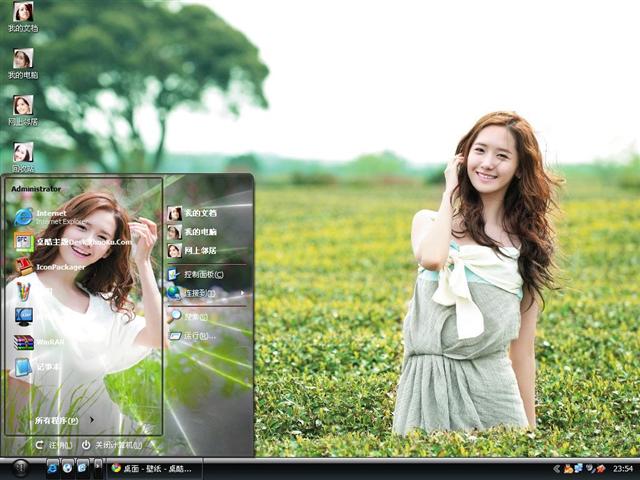Click the orange system tray icon

[568, 469]
